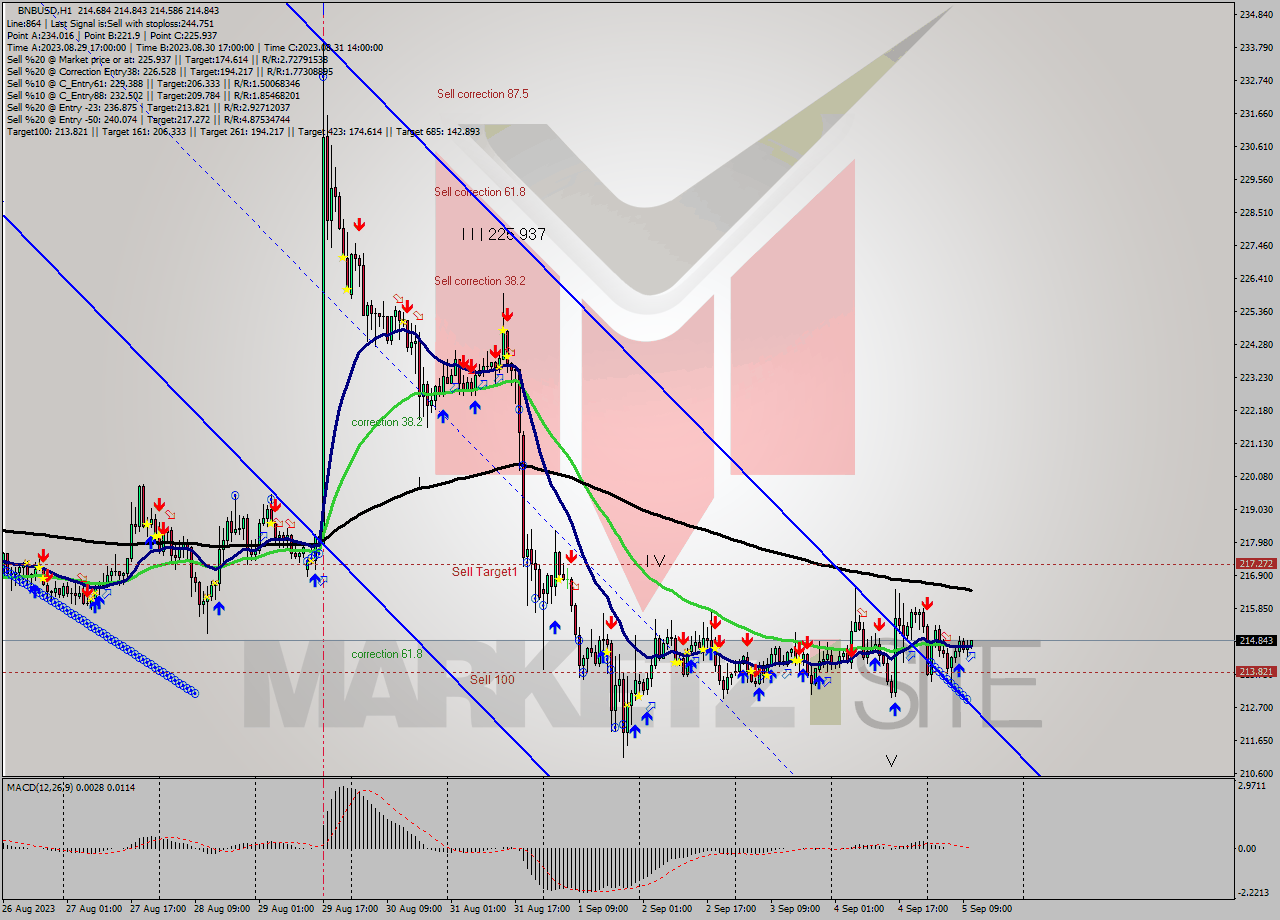The image size is (1280, 920).
Task: Click the '4 Sep 01:00' time axis label
Action: pos(859,909)
